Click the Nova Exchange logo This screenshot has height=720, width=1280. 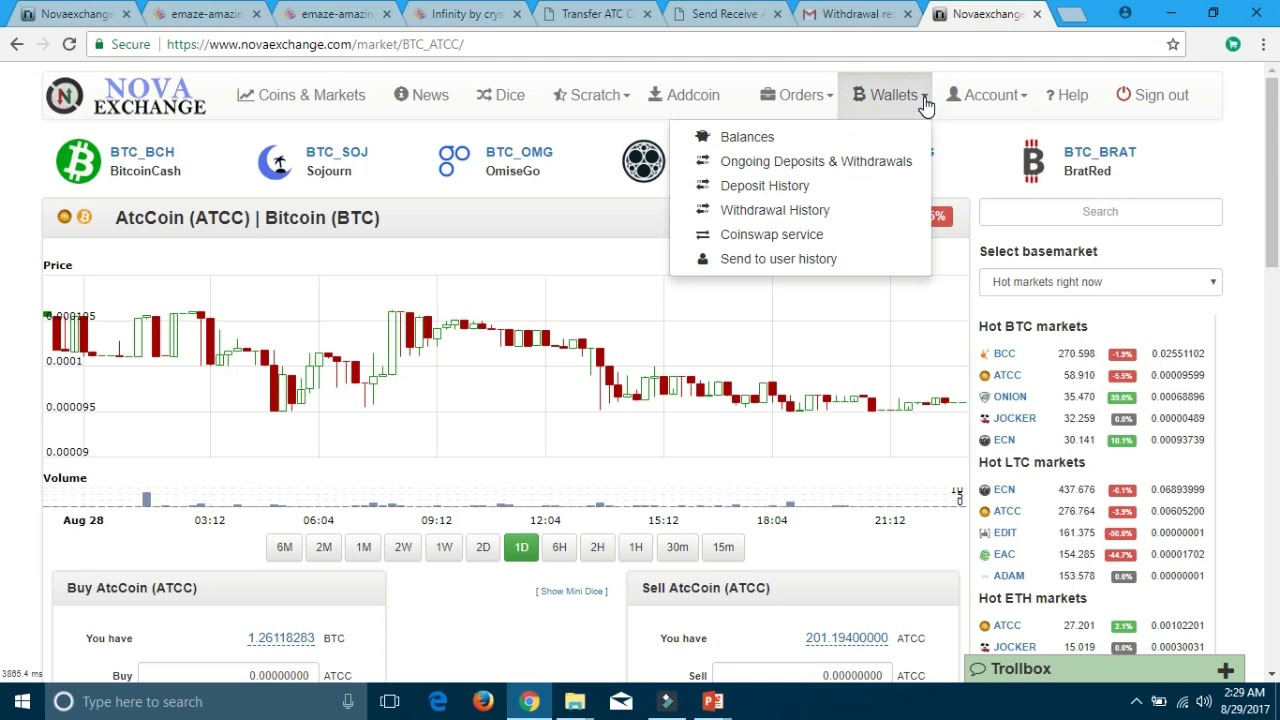click(x=126, y=96)
